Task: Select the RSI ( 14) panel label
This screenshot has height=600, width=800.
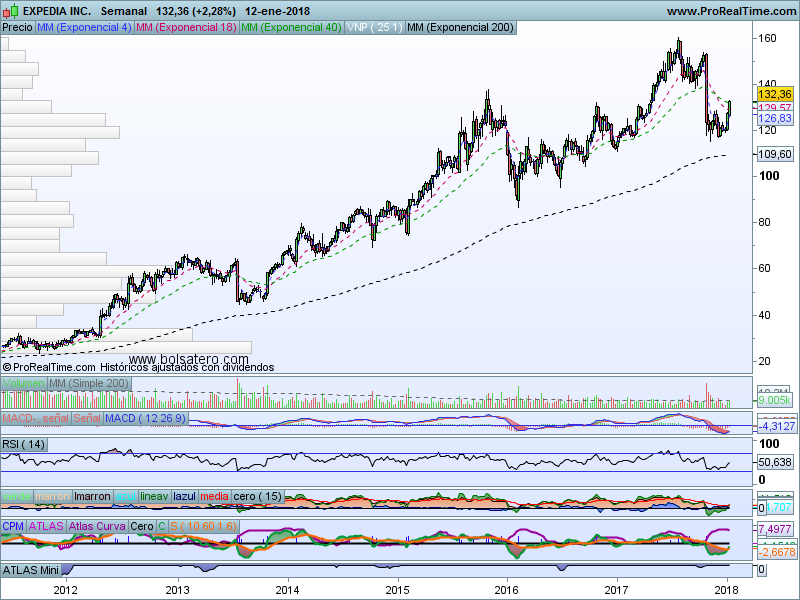Action: click(23, 444)
